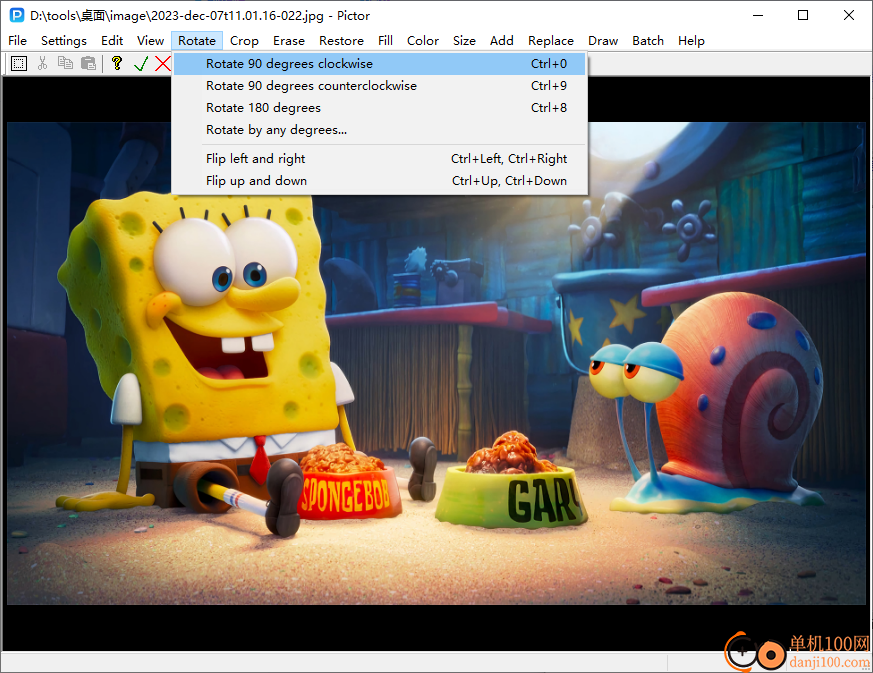Screen dimensions: 873x673
Task: Click the green checkmark apply icon
Action: point(141,63)
